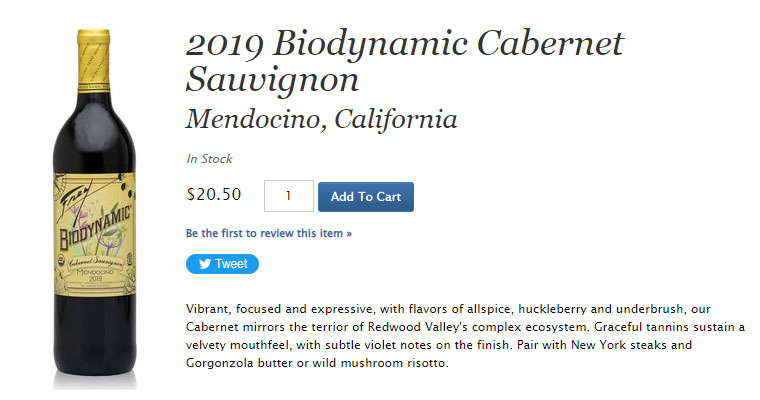Open the 'Be the first to review' link

pyautogui.click(x=269, y=233)
